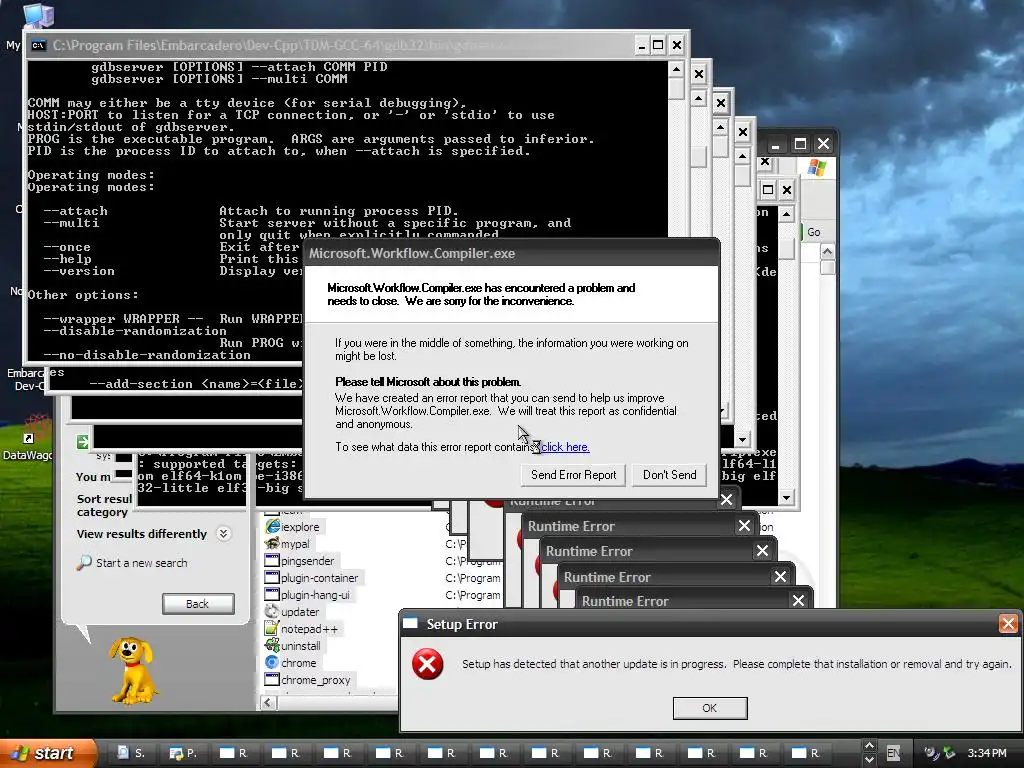Select the notepad++ file icon
This screenshot has width=1024, height=768.
pyautogui.click(x=272, y=628)
